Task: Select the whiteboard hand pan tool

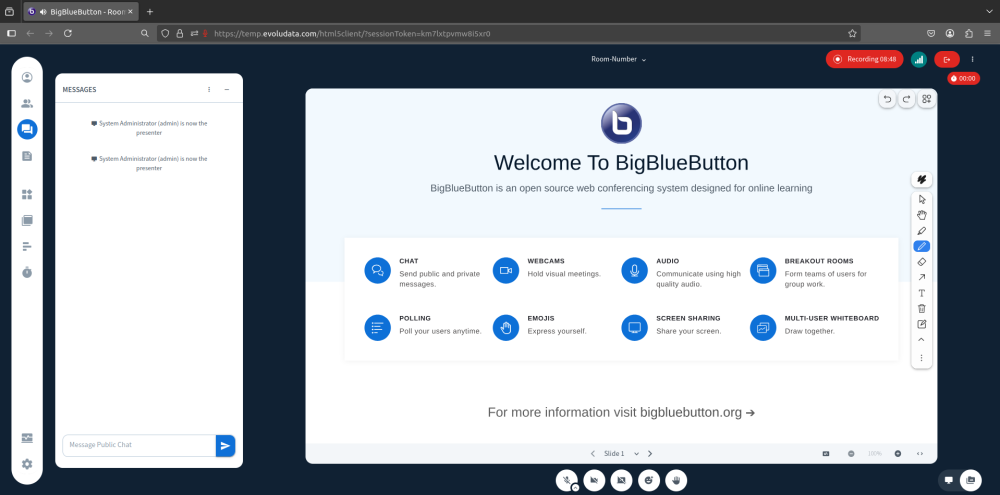Action: [922, 215]
